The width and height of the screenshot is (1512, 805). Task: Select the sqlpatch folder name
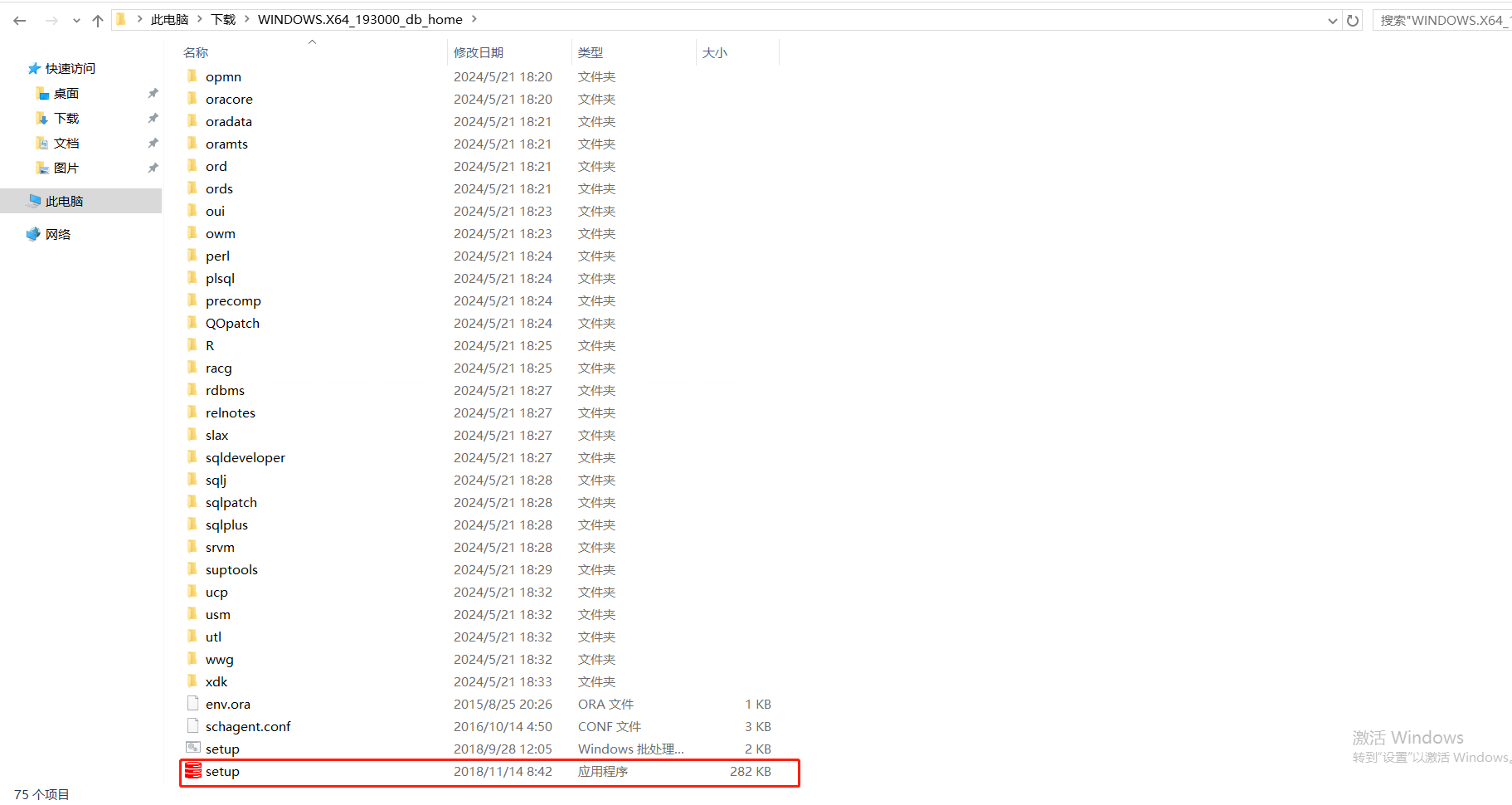231,502
